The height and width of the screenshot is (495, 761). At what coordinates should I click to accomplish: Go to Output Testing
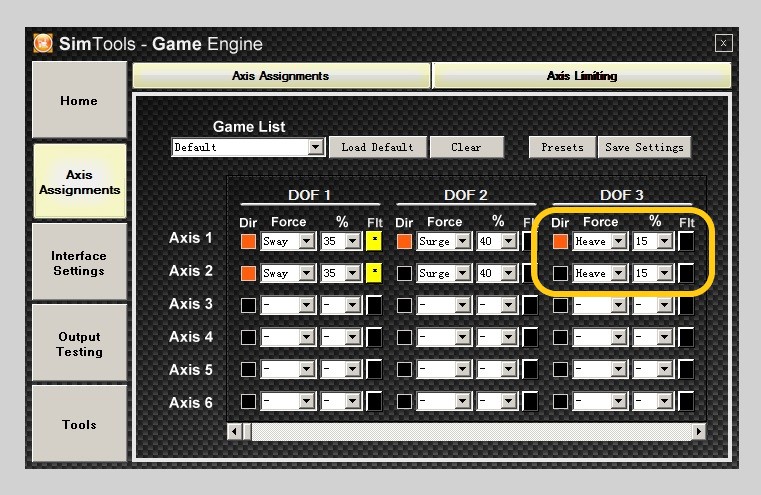tap(79, 344)
